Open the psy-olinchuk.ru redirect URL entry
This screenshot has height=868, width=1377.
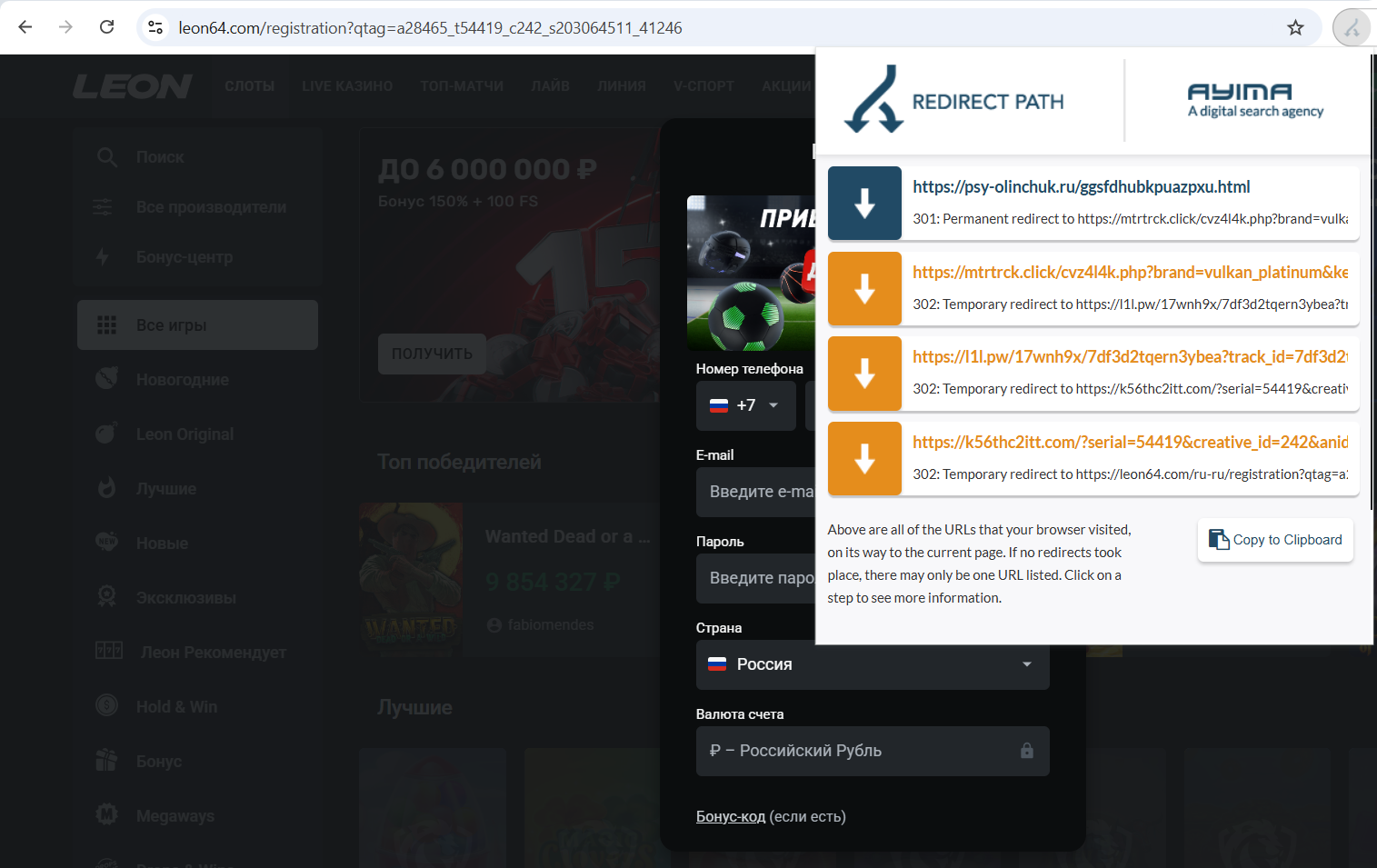point(1093,203)
